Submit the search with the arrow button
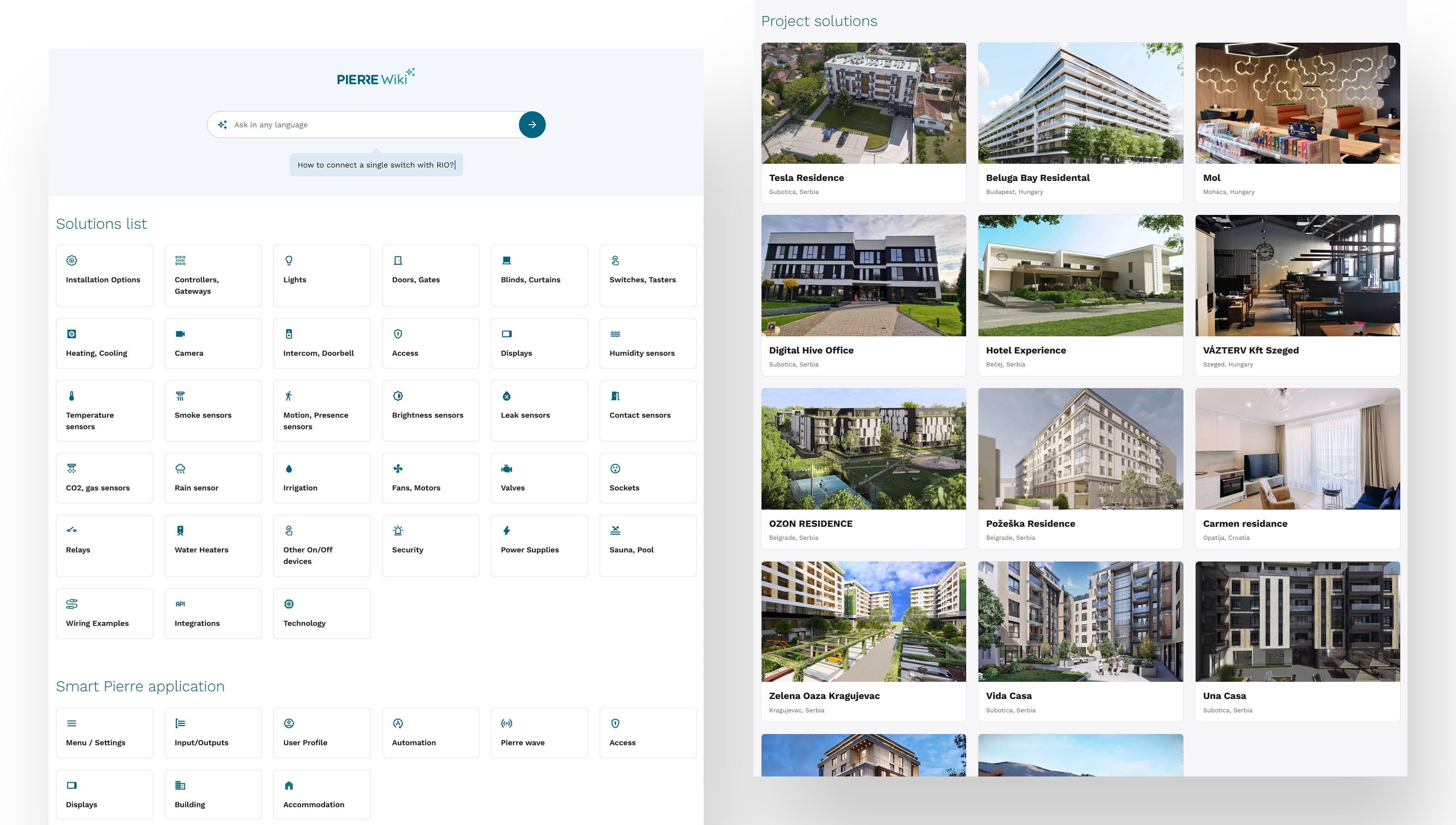This screenshot has width=1456, height=825. (532, 125)
